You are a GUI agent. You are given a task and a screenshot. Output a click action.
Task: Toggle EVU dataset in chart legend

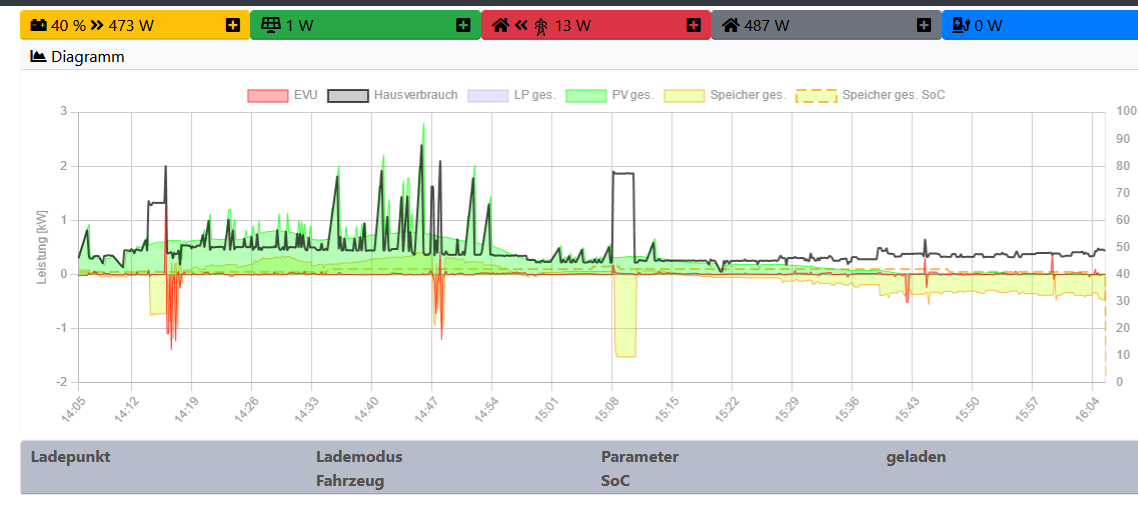pos(283,95)
